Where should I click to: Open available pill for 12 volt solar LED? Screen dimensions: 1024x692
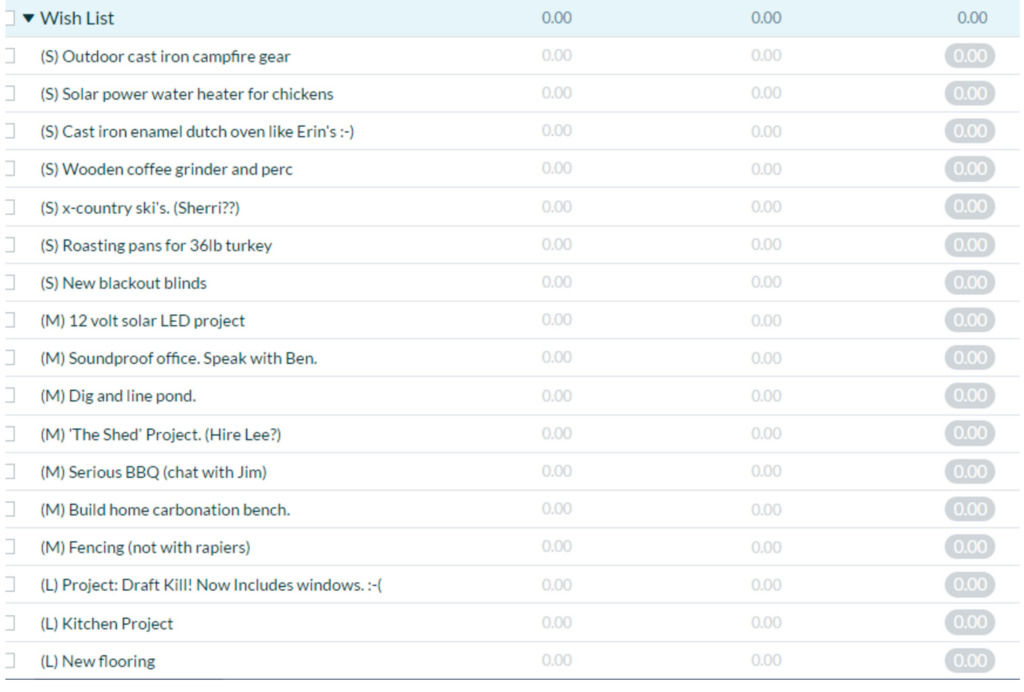coord(970,320)
